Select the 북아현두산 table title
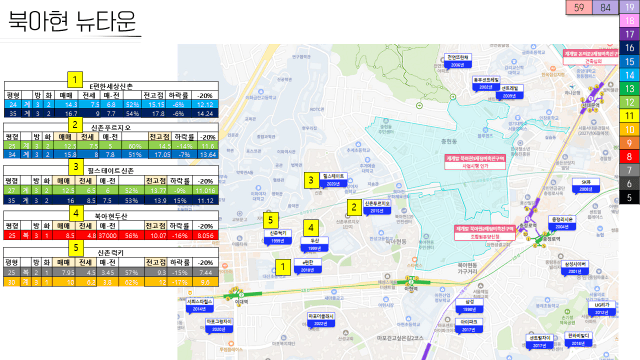This screenshot has height=360, width=640. point(111,216)
